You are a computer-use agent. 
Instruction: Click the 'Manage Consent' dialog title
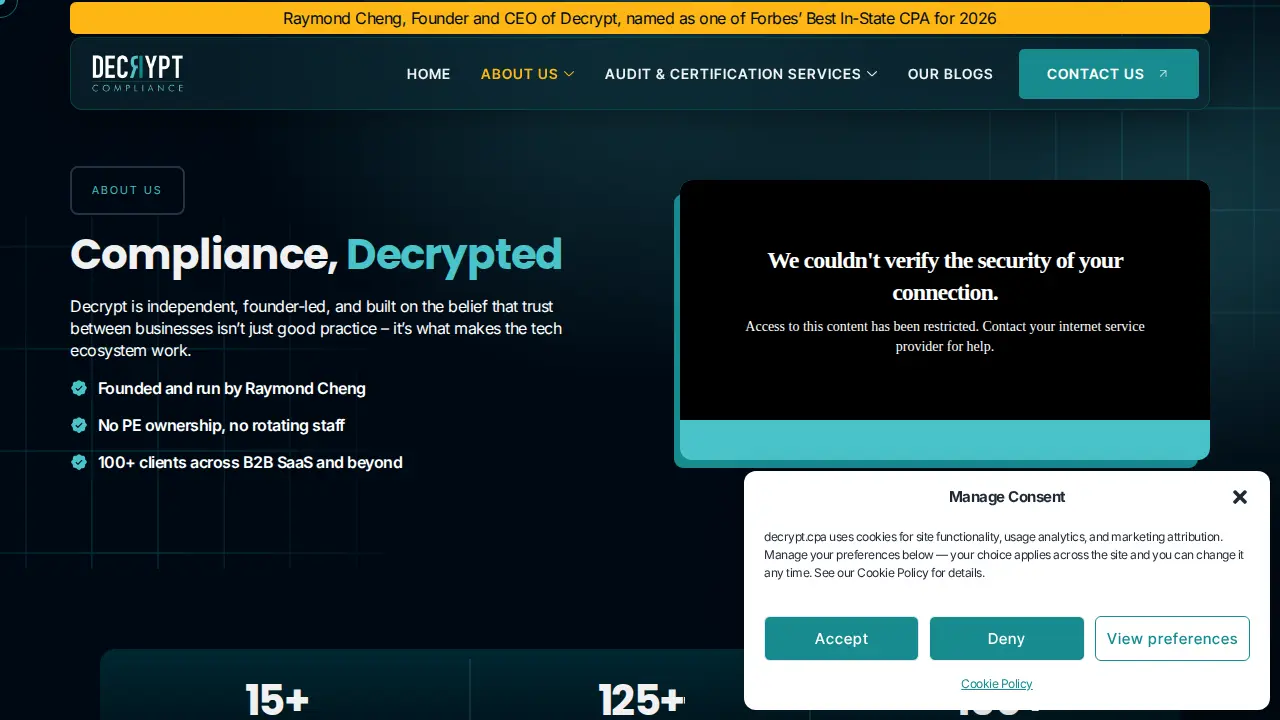coord(1007,497)
